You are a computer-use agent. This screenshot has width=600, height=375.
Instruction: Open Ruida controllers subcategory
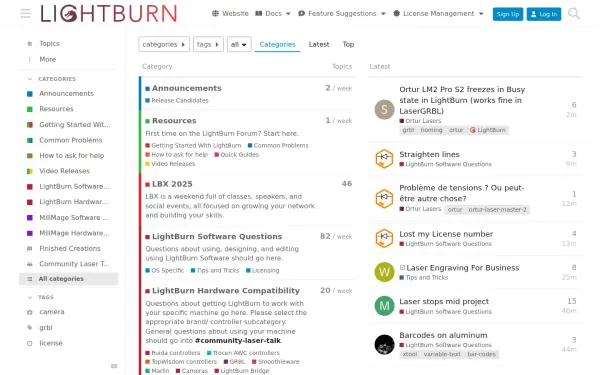pos(176,353)
